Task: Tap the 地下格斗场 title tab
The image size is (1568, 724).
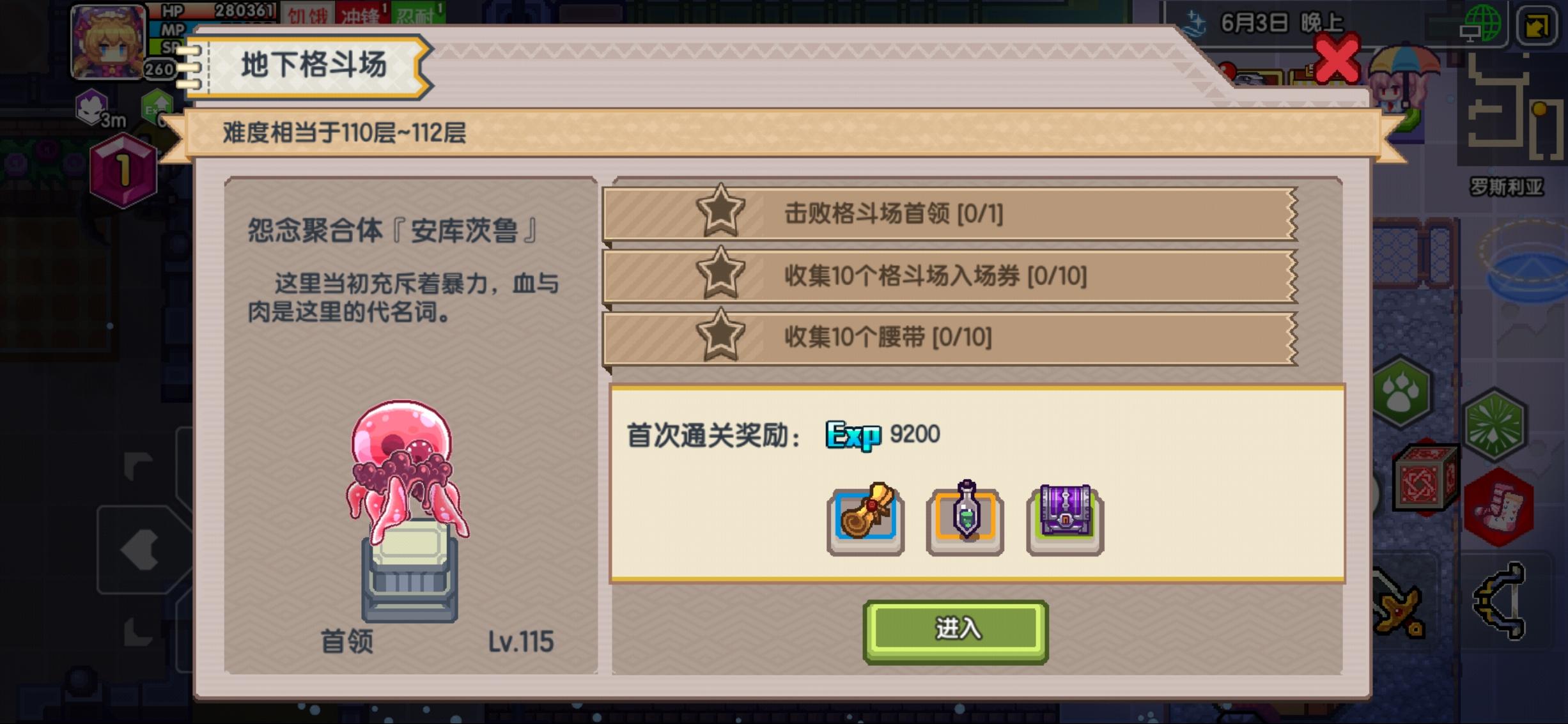Action: 313,66
